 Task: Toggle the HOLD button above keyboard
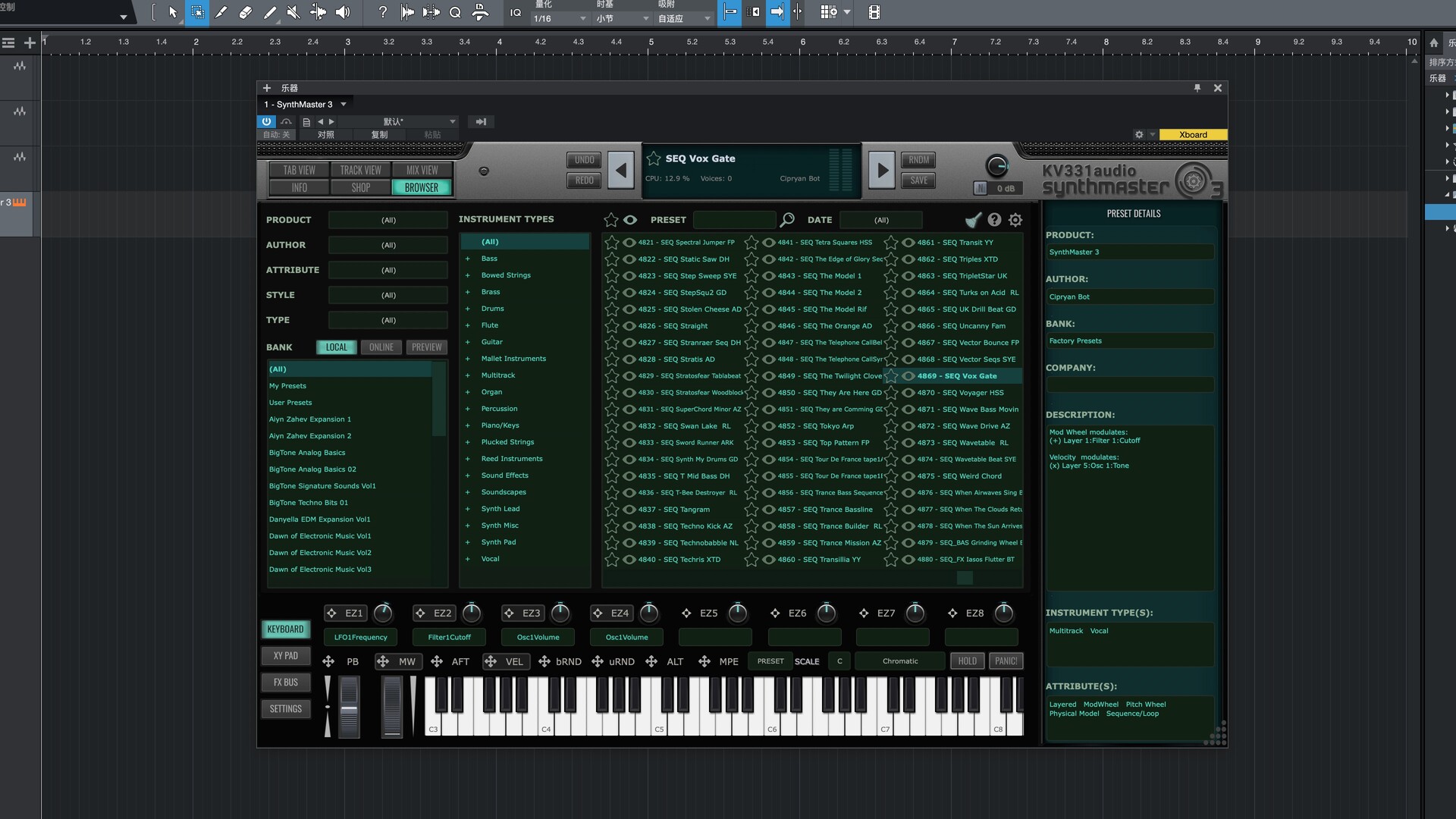pos(967,661)
